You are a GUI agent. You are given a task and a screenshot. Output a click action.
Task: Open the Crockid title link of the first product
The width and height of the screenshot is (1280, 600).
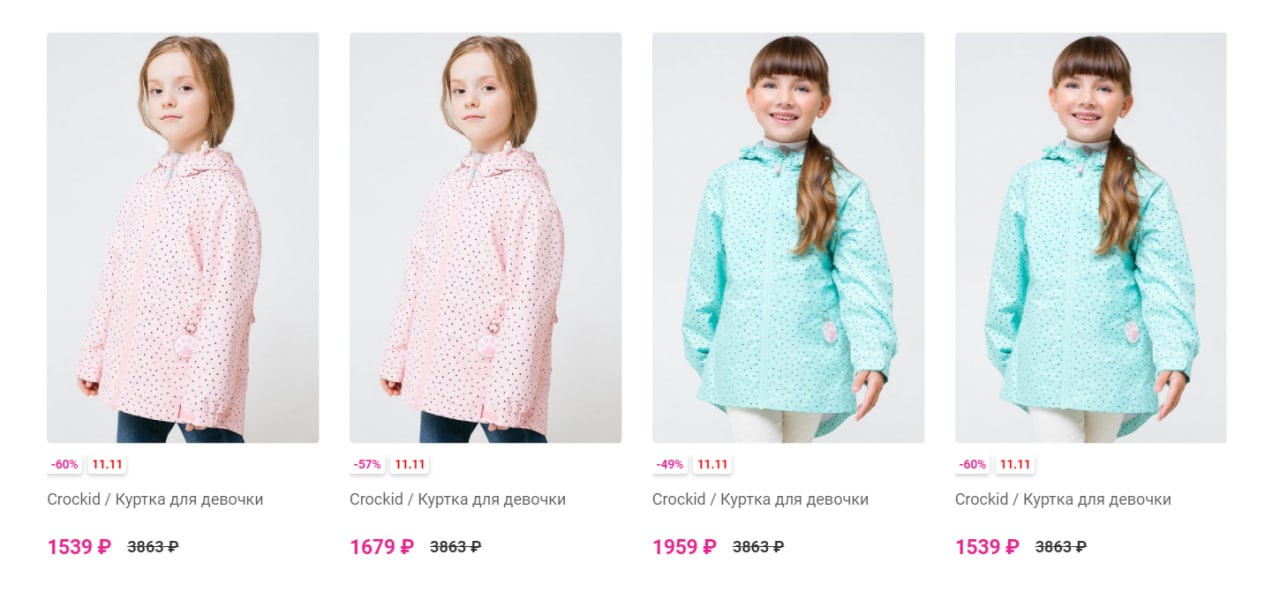[155, 499]
